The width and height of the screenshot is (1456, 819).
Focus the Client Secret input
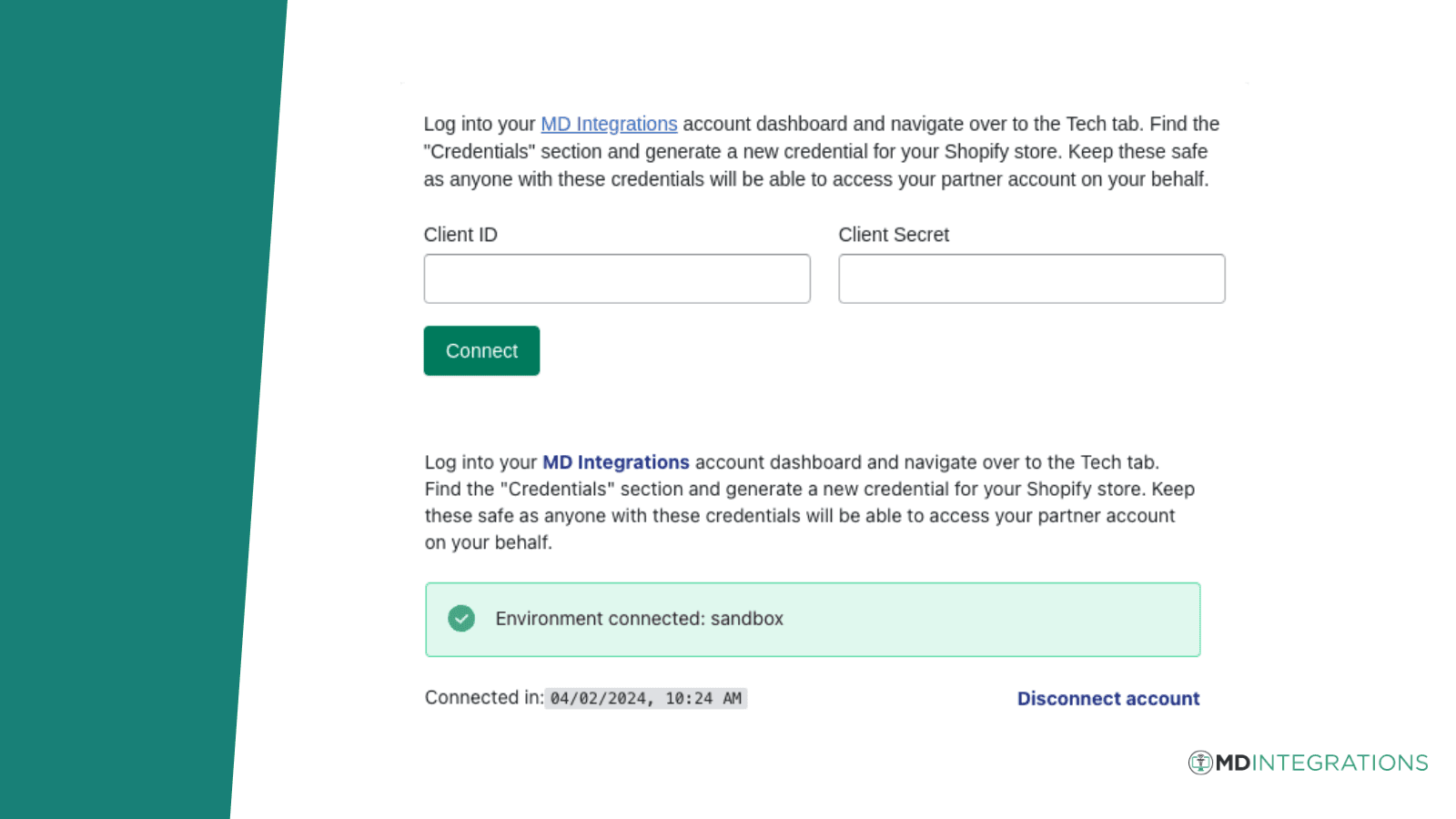1031,278
